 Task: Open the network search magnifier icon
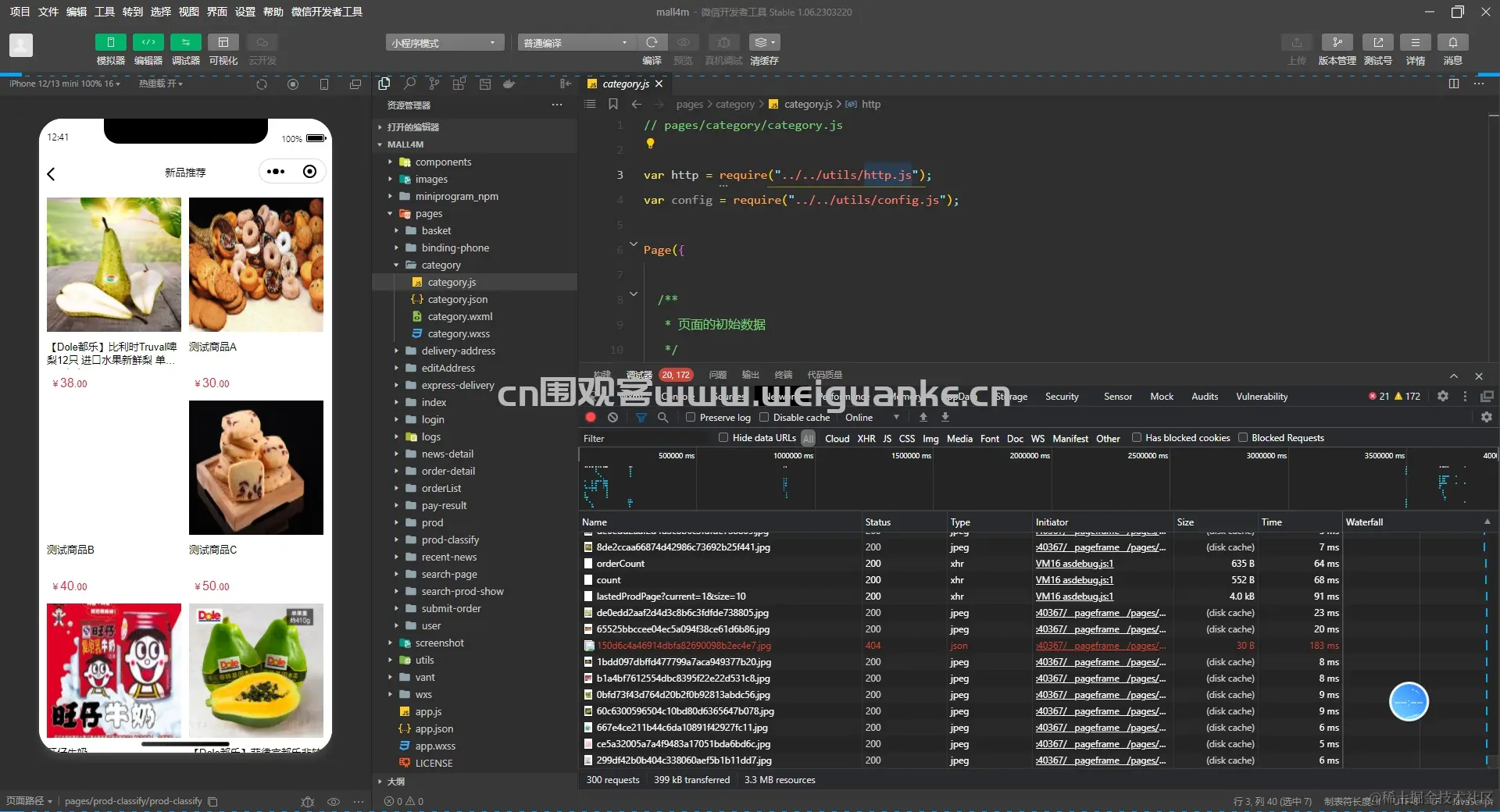pos(663,418)
